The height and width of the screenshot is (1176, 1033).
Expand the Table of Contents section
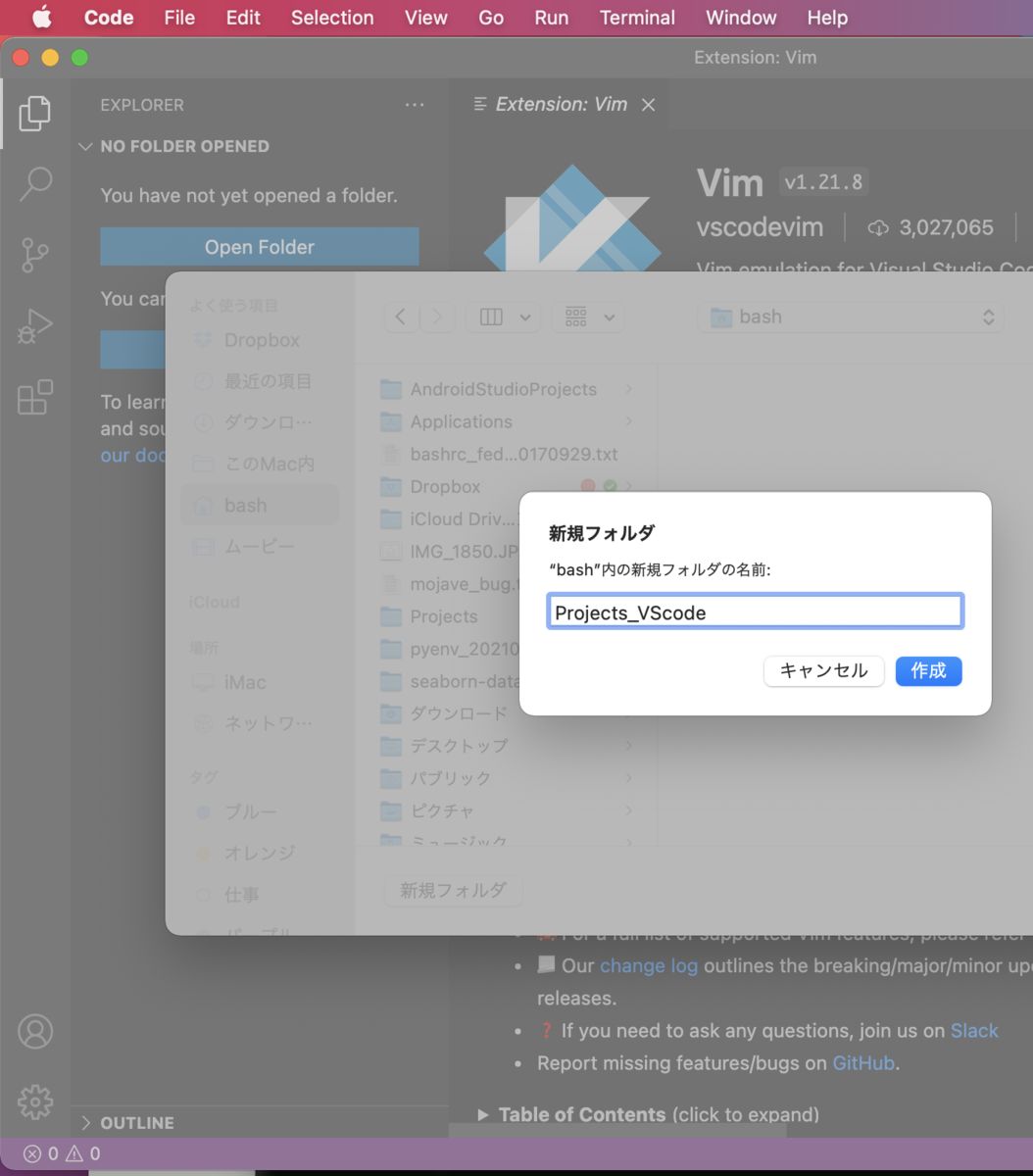click(582, 1114)
